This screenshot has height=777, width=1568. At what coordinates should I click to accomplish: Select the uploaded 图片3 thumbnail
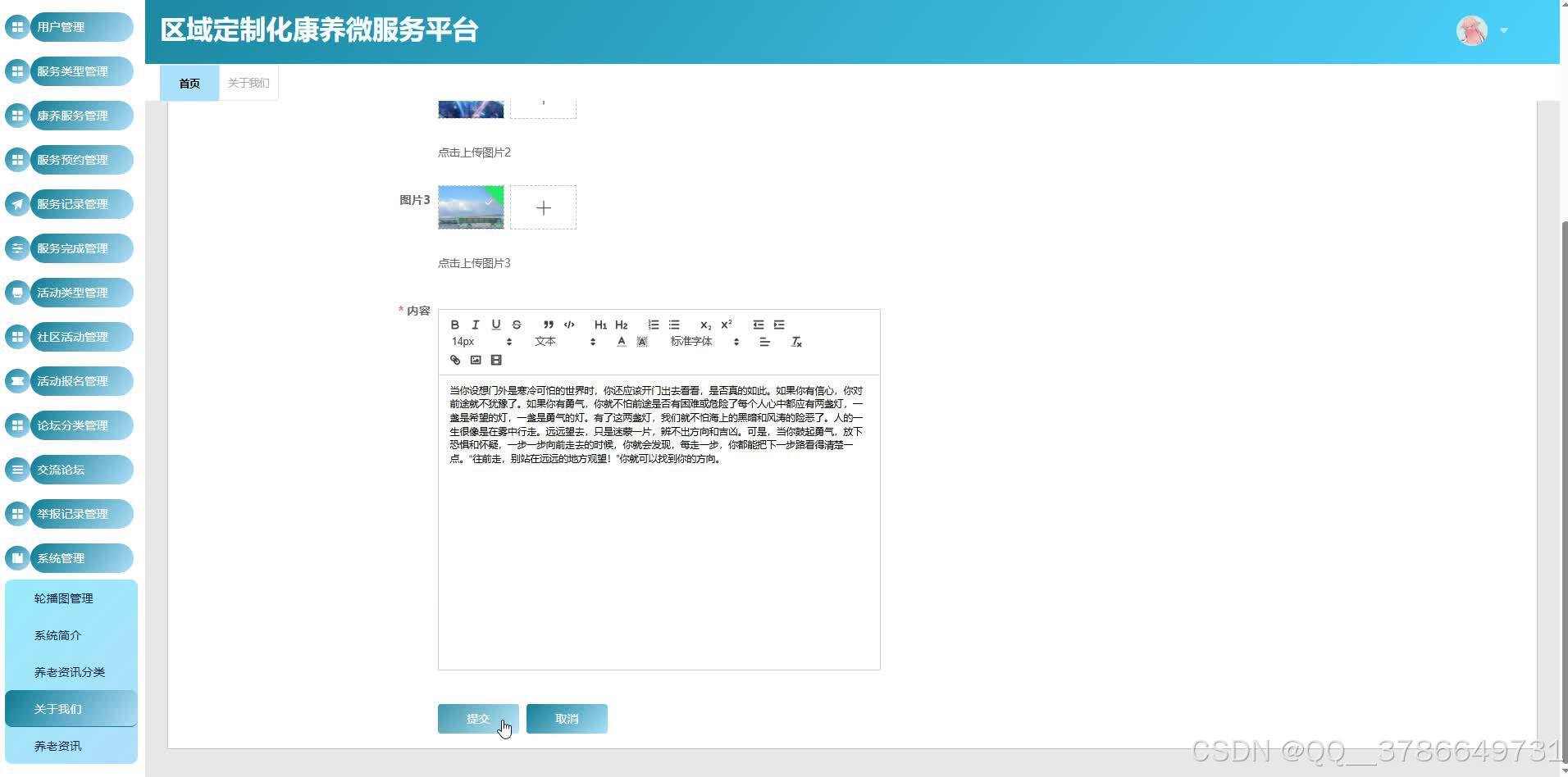tap(471, 207)
